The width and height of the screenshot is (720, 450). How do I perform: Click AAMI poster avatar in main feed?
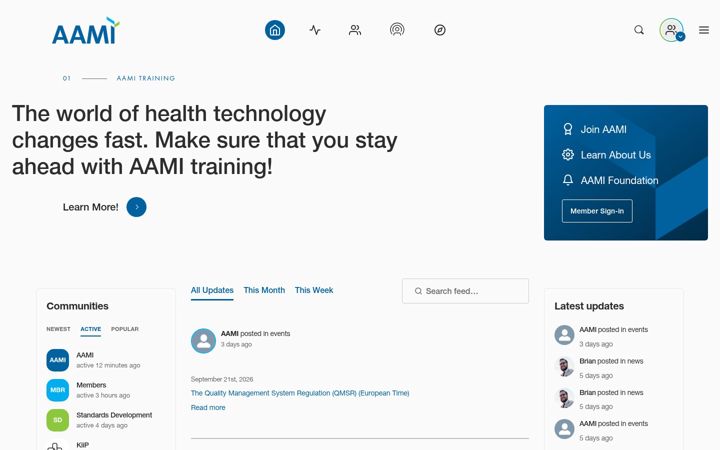click(x=203, y=341)
